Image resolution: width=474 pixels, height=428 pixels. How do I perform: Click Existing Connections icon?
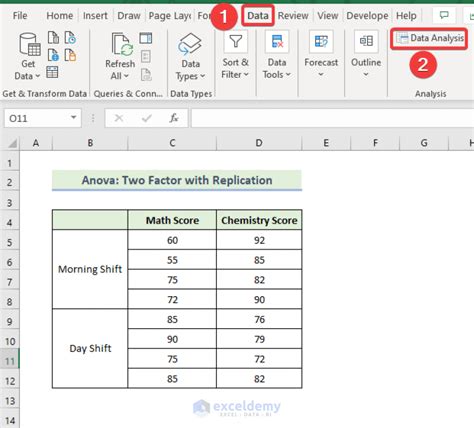coord(70,55)
